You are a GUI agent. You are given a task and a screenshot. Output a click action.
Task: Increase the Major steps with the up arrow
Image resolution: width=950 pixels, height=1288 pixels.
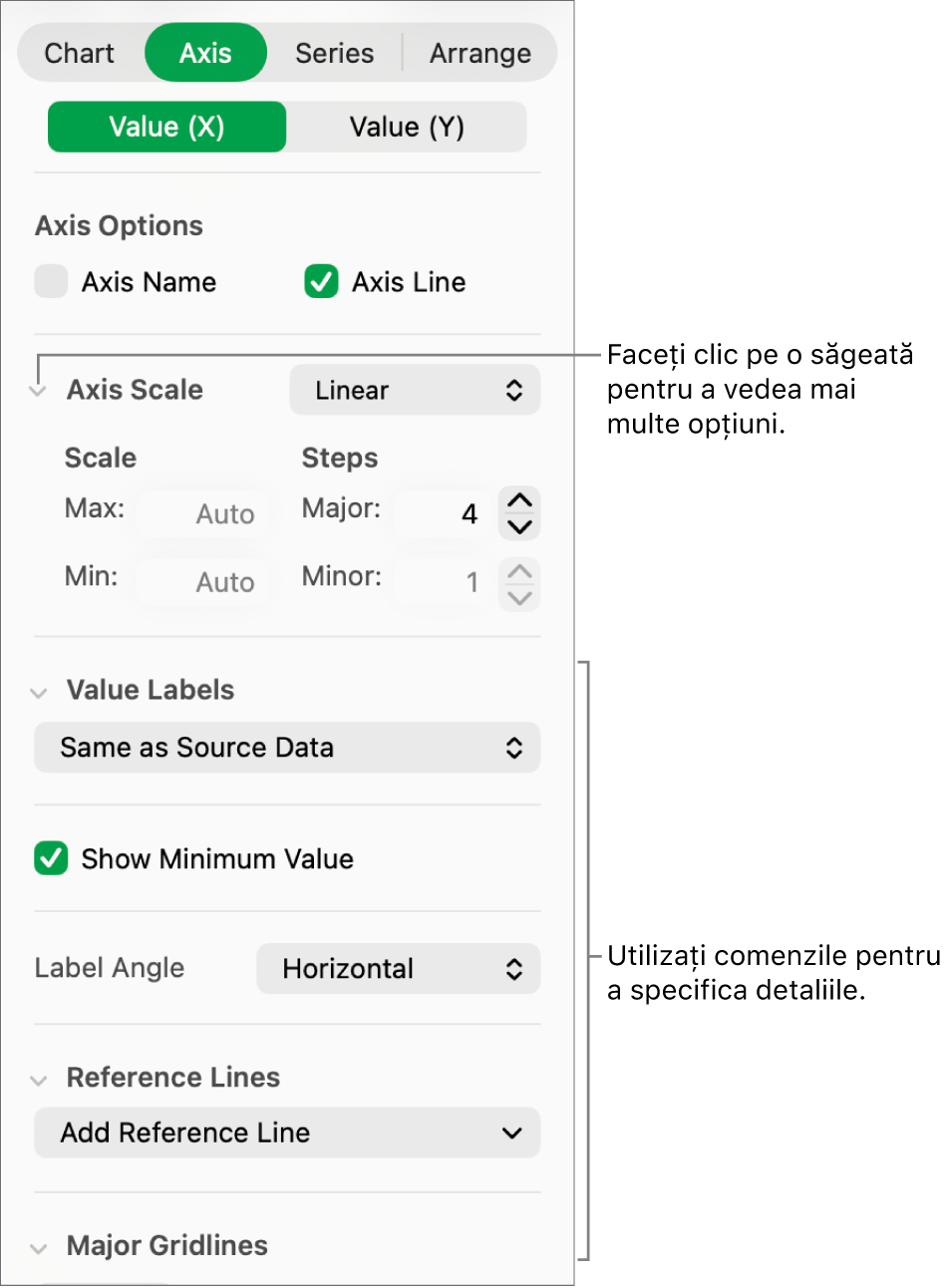(x=519, y=500)
